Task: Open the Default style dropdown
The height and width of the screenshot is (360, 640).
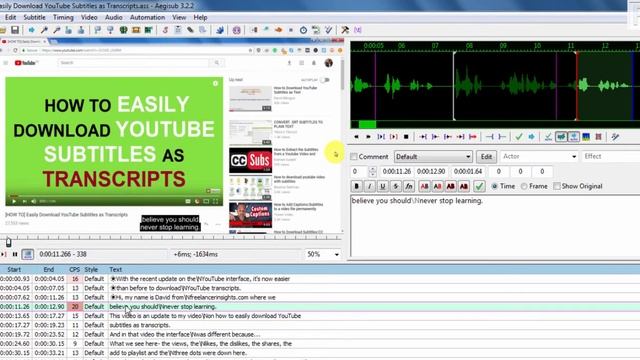Action: 433,157
